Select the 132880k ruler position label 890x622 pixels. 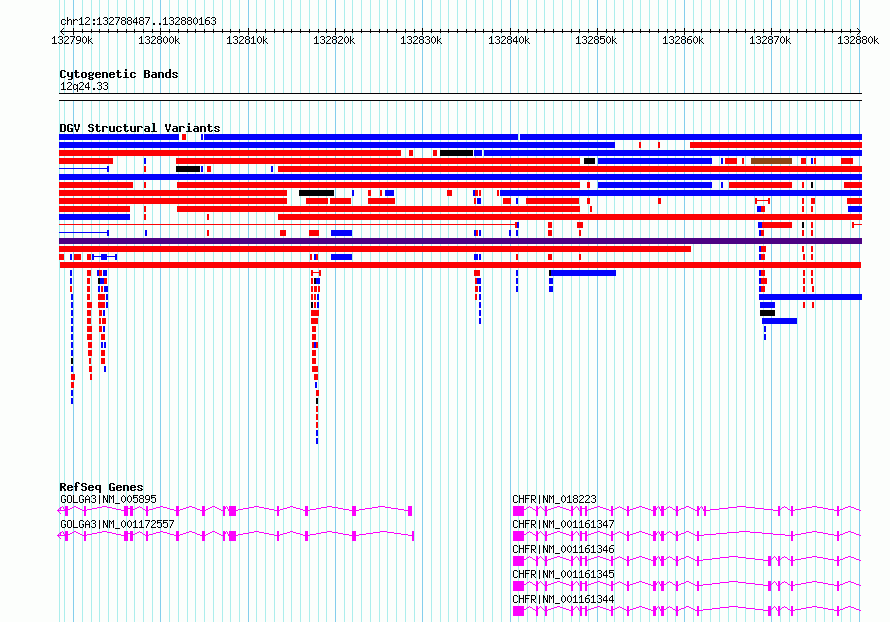tap(858, 40)
